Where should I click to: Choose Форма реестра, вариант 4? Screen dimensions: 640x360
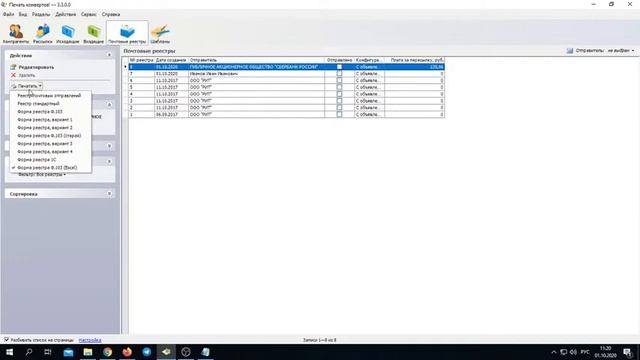click(51, 151)
